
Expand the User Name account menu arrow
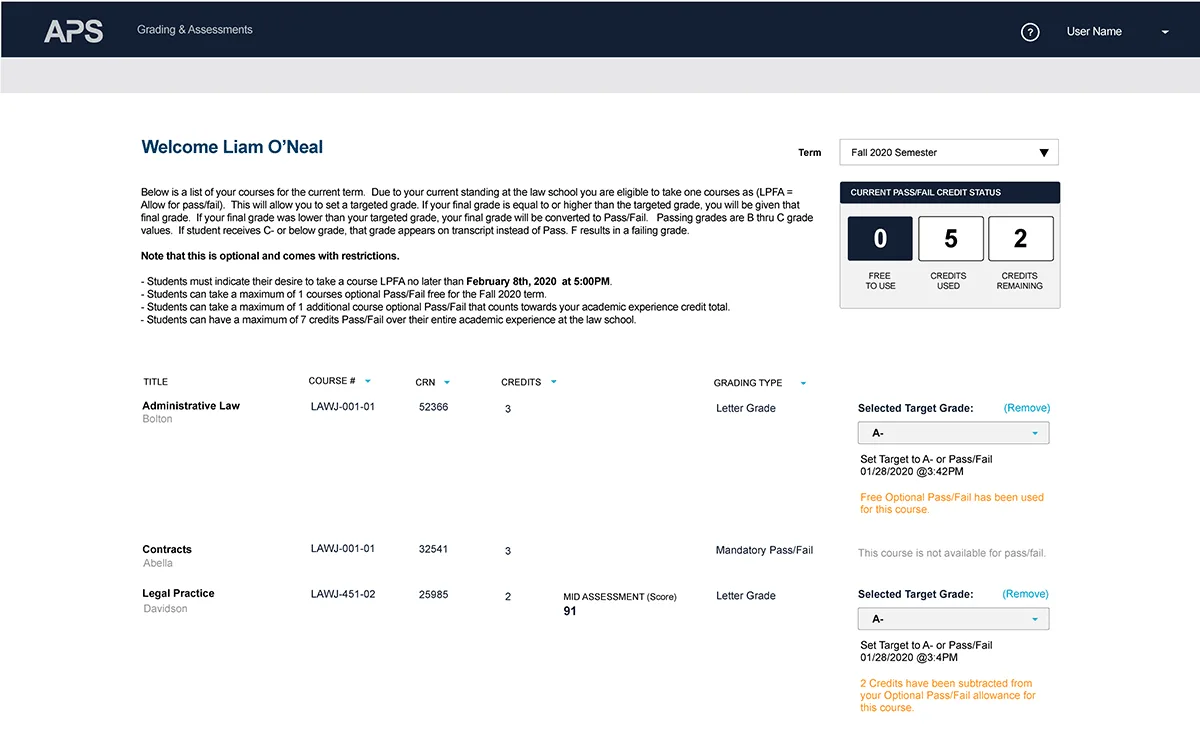pyautogui.click(x=1165, y=32)
